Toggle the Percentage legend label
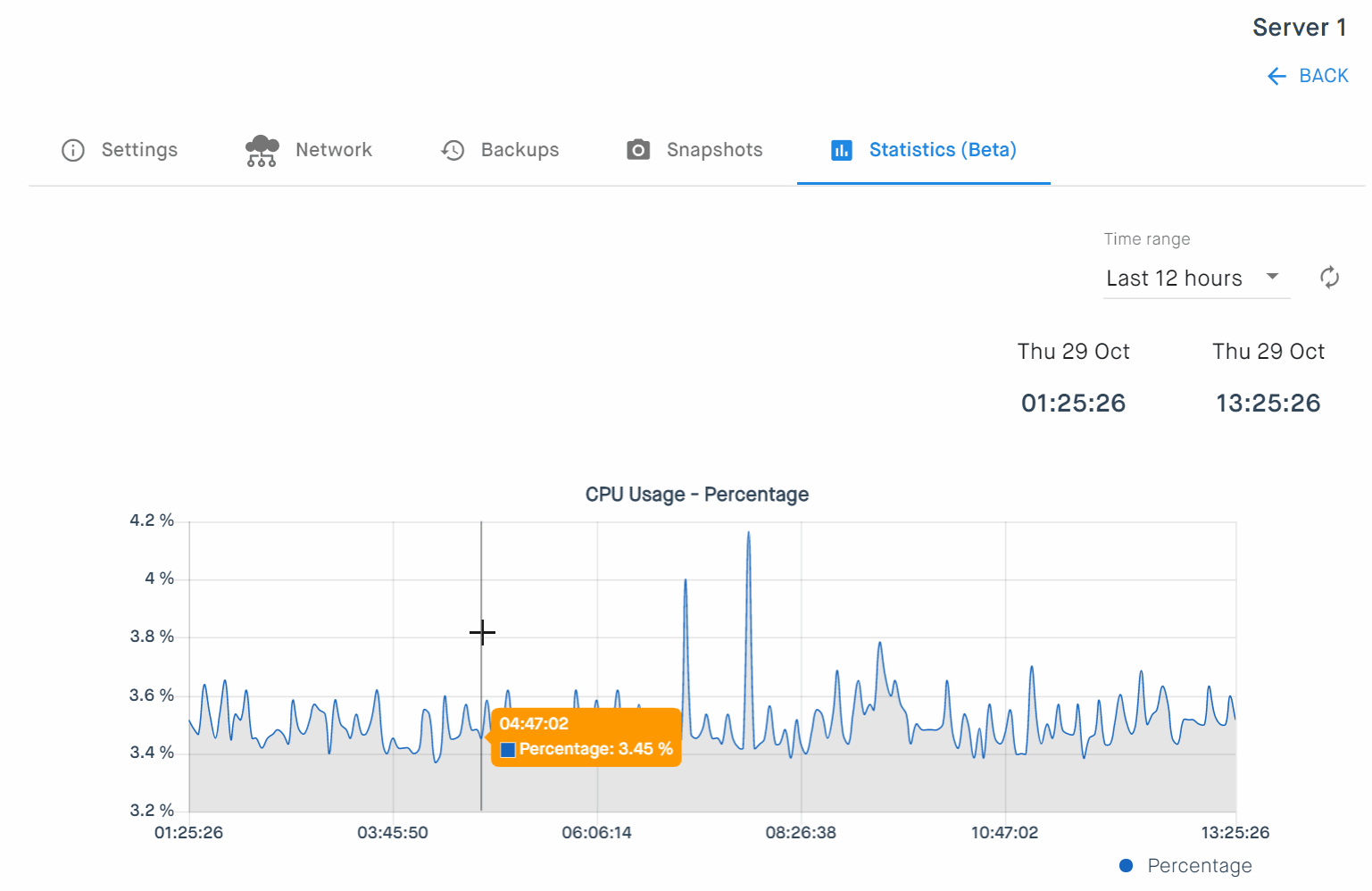The width and height of the screenshot is (1372, 891). (x=1200, y=865)
